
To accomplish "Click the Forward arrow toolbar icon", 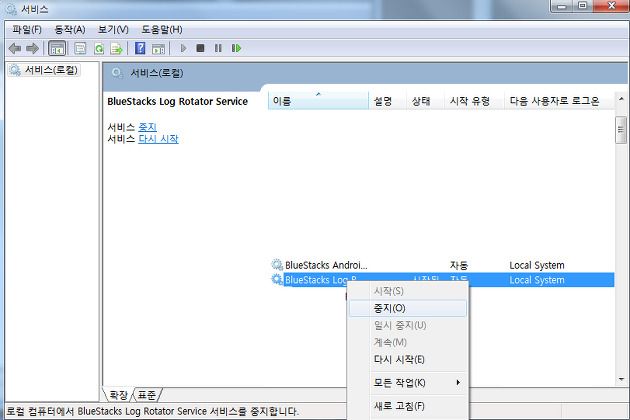I will [32, 49].
